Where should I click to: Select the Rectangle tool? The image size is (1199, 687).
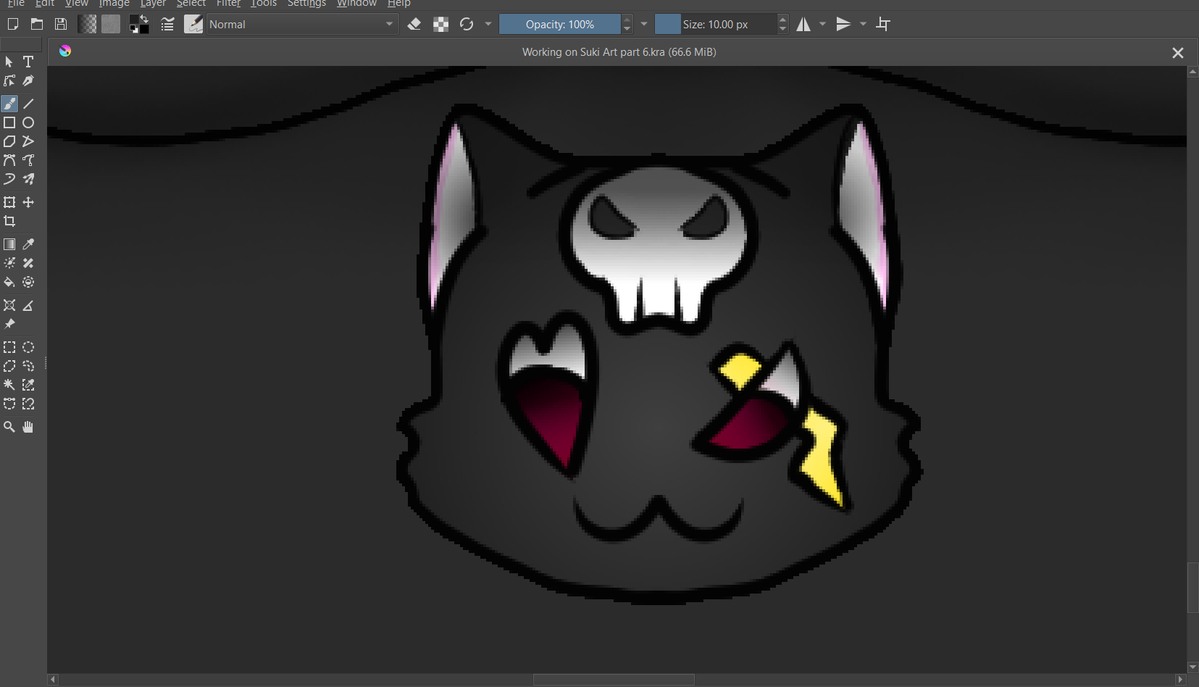coord(9,122)
